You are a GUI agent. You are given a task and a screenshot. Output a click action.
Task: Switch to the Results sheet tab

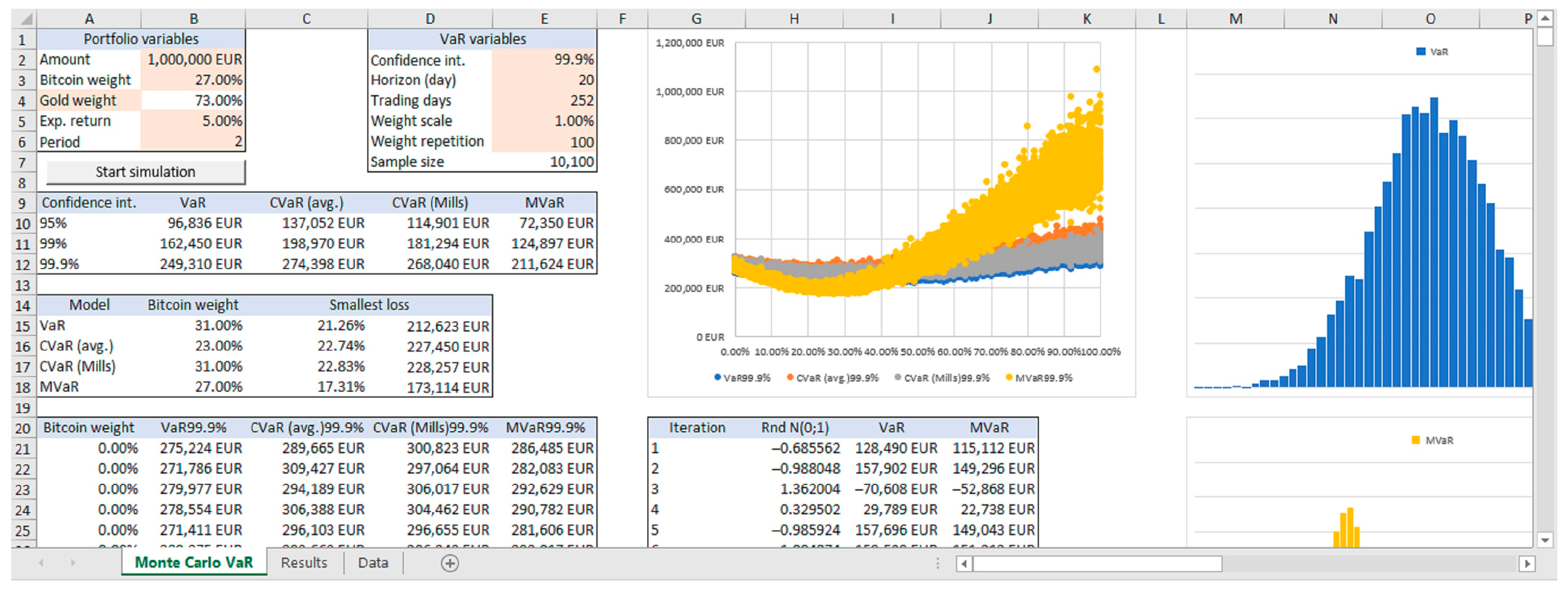point(303,562)
